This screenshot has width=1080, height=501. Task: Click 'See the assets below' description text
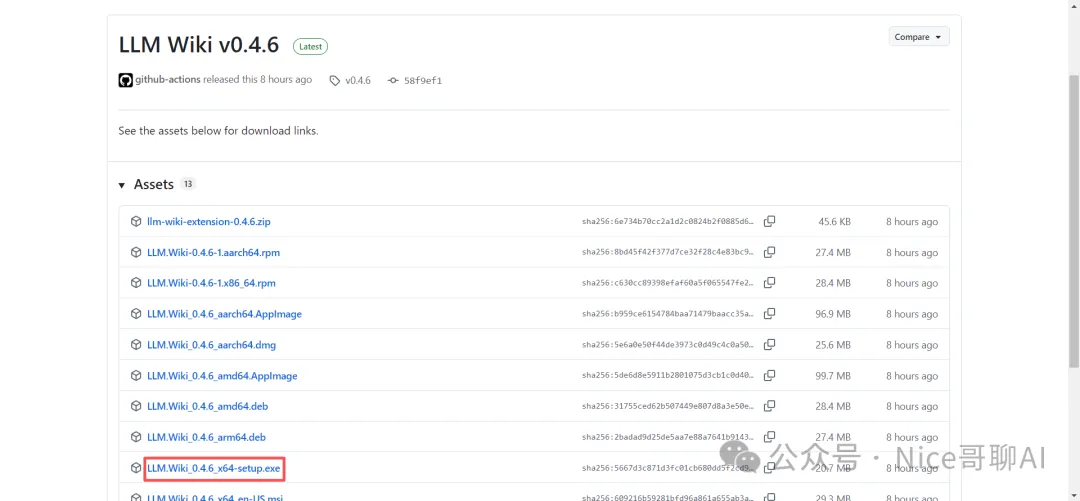218,131
